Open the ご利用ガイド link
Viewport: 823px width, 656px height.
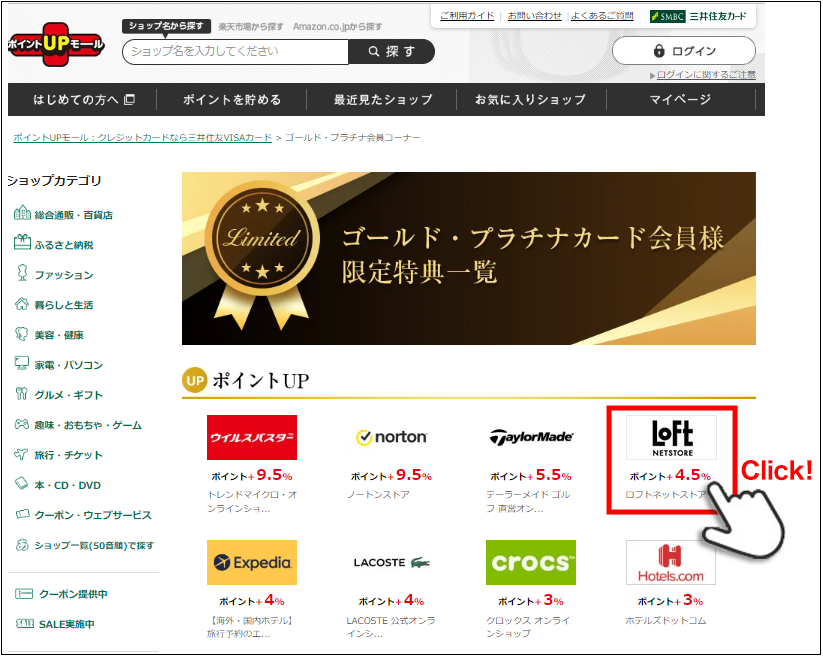pyautogui.click(x=467, y=16)
